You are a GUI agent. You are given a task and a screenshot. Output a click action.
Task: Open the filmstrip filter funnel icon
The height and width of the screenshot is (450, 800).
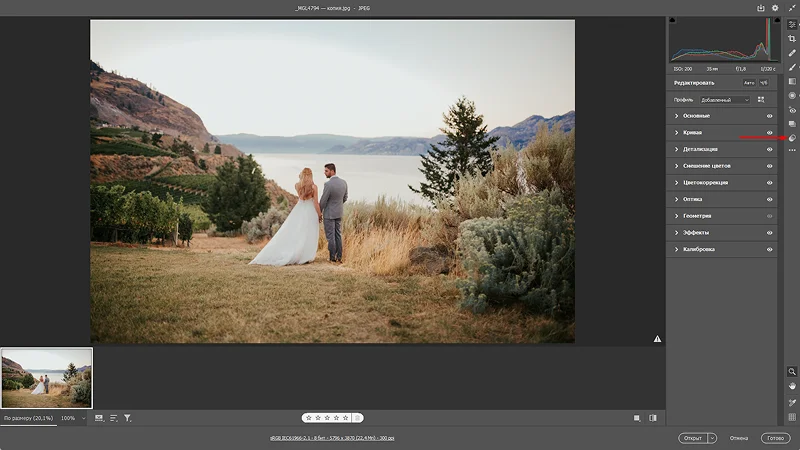tap(128, 418)
